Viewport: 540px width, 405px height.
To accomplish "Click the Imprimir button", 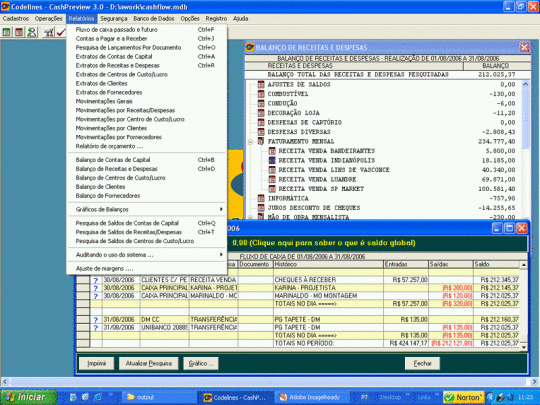I will click(96, 363).
